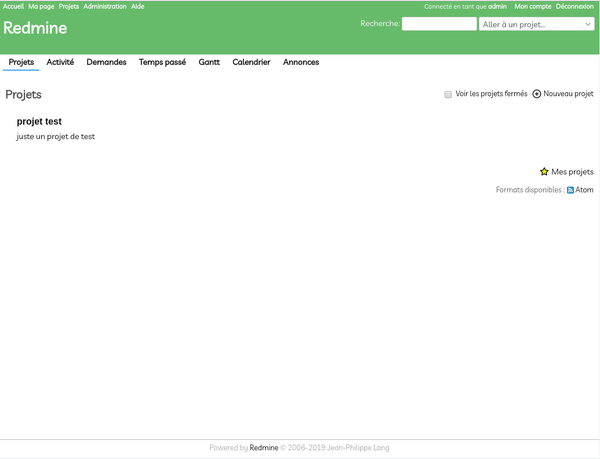Viewport: 600px width, 459px height.
Task: Click the Aide top menu link
Action: pos(138,6)
